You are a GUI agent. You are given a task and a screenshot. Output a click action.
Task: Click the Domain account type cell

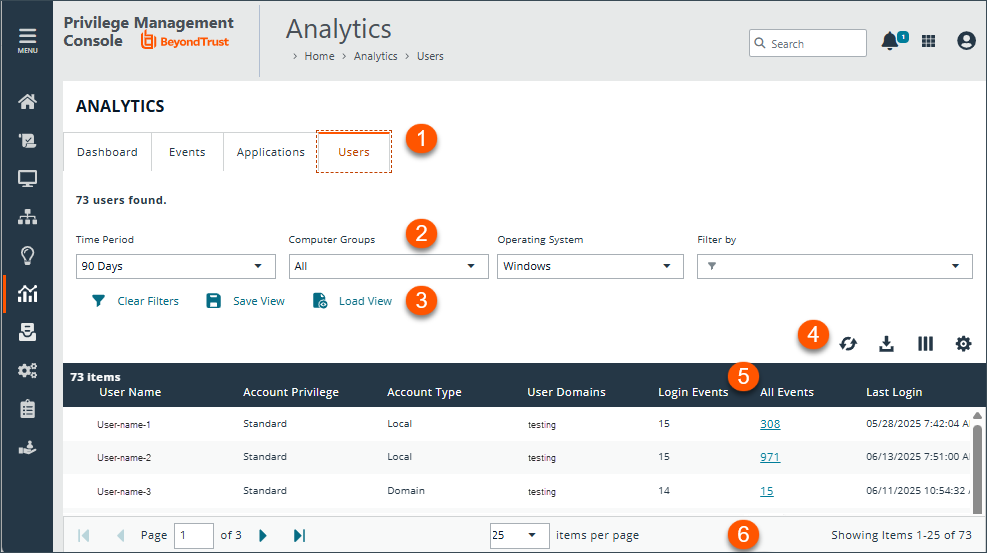coord(406,491)
